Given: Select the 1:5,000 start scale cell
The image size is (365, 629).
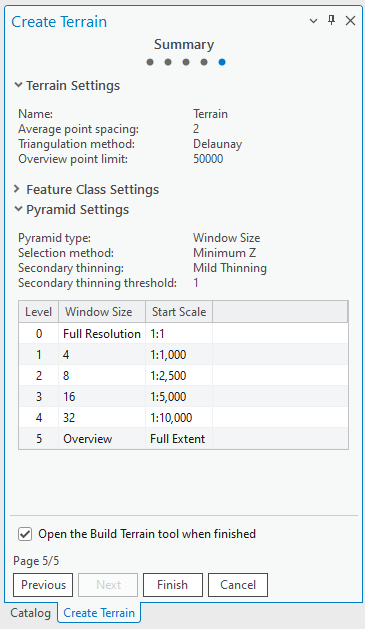Looking at the screenshot, I should pos(179,397).
